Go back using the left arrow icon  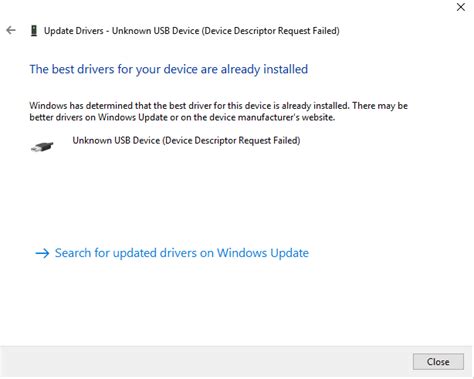tap(11, 30)
